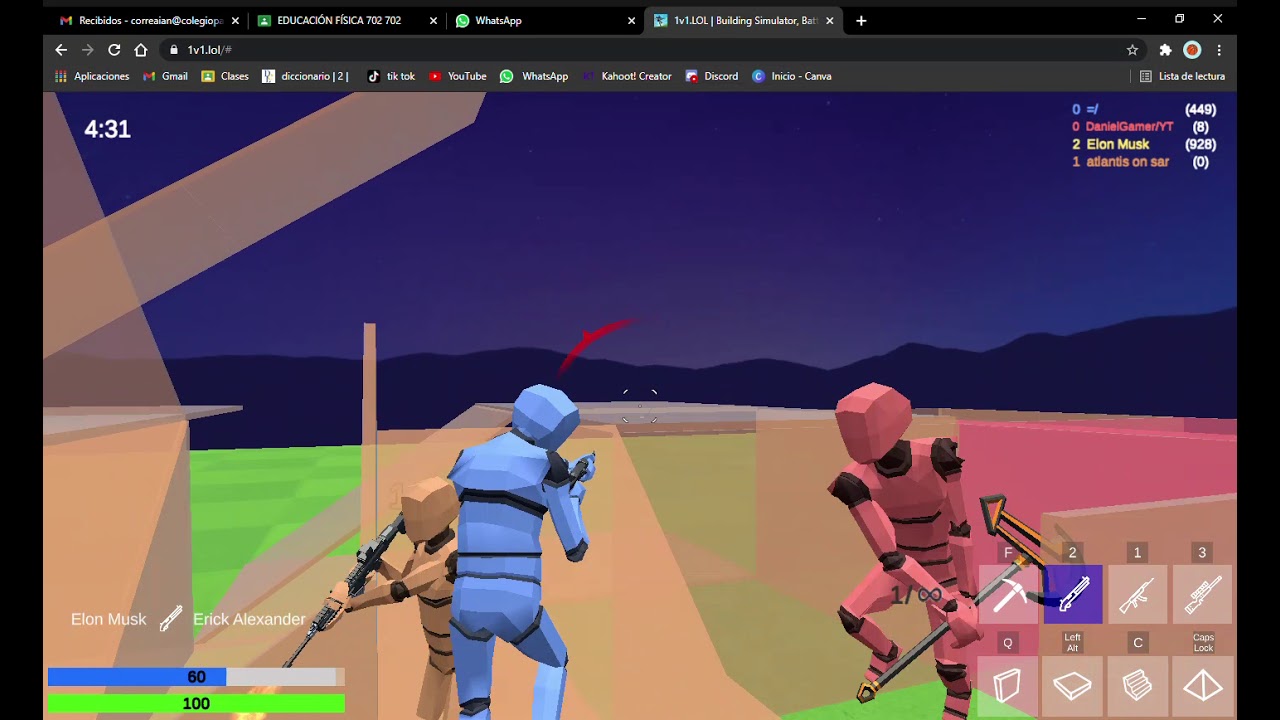Viewport: 1280px width, 720px height.
Task: Choose the stairs build piece C
Action: (x=1137, y=685)
